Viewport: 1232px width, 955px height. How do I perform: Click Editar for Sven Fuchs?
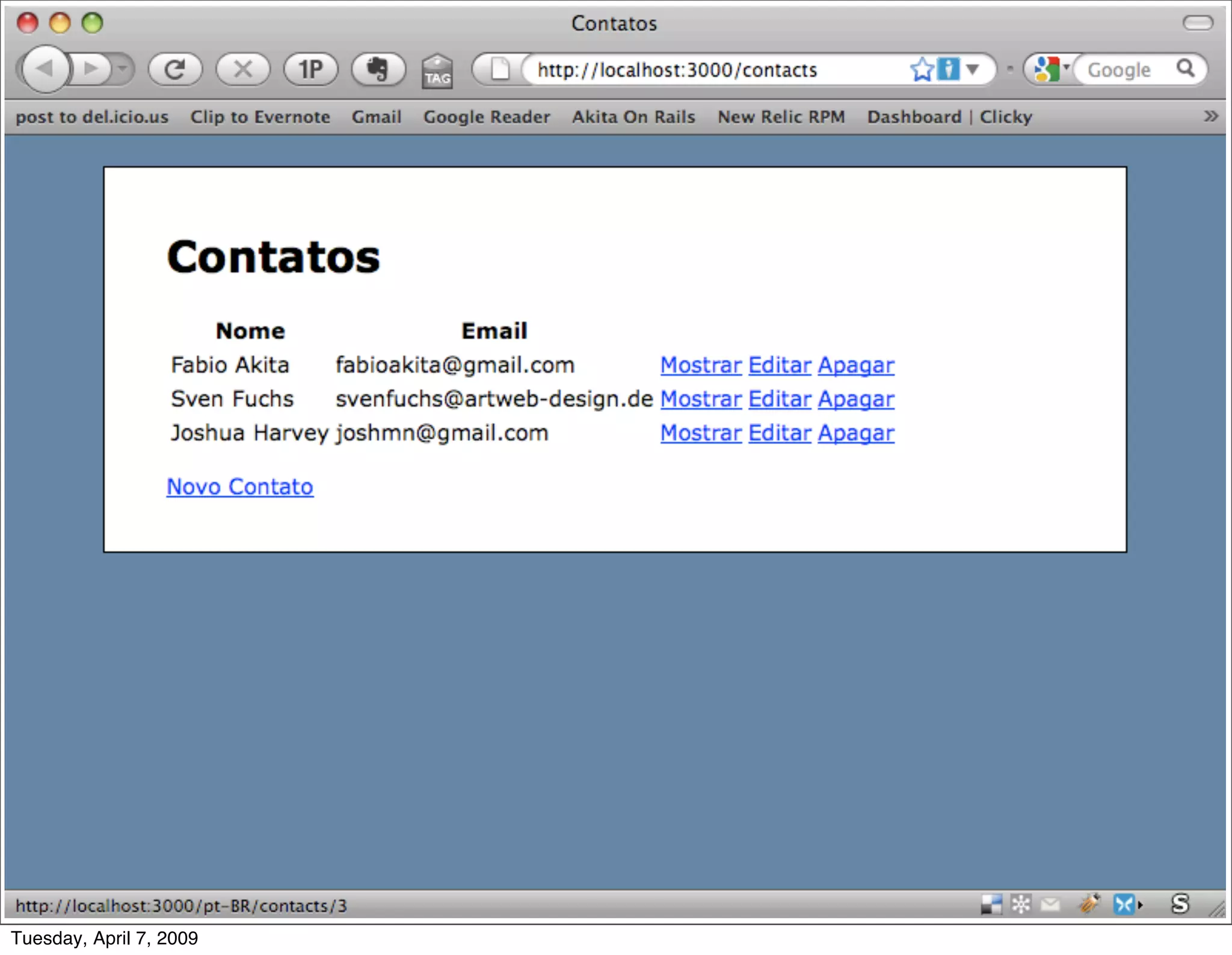pyautogui.click(x=780, y=399)
